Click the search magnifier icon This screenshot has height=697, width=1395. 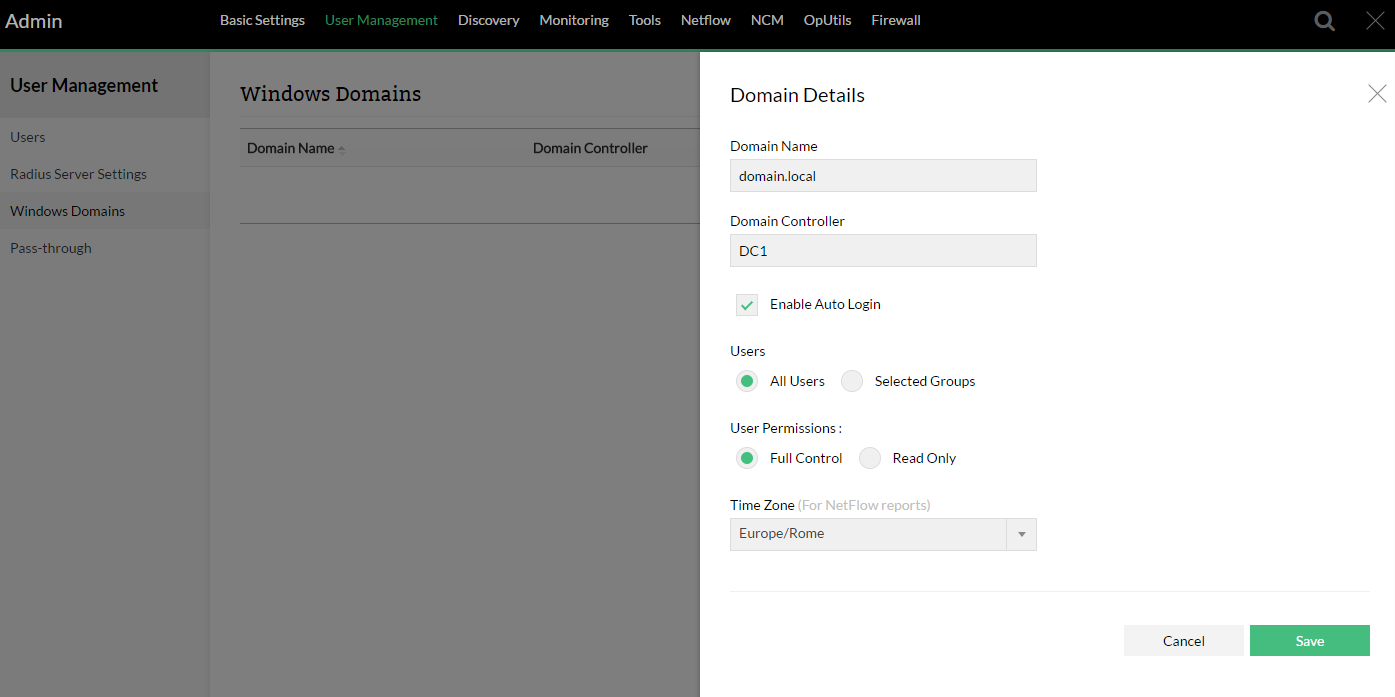coord(1324,21)
